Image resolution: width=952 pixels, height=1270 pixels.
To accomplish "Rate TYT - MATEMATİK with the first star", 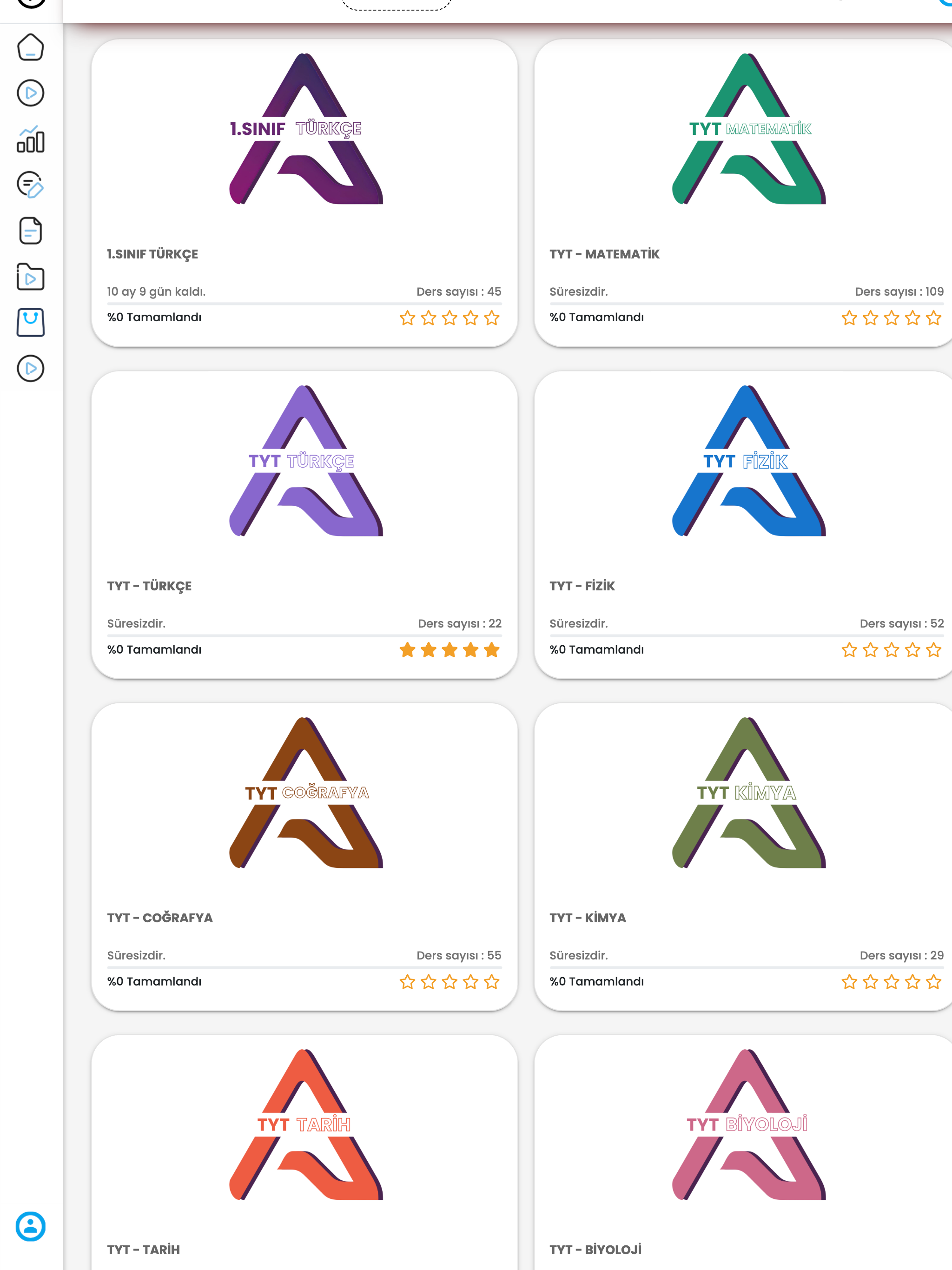I will 849,318.
